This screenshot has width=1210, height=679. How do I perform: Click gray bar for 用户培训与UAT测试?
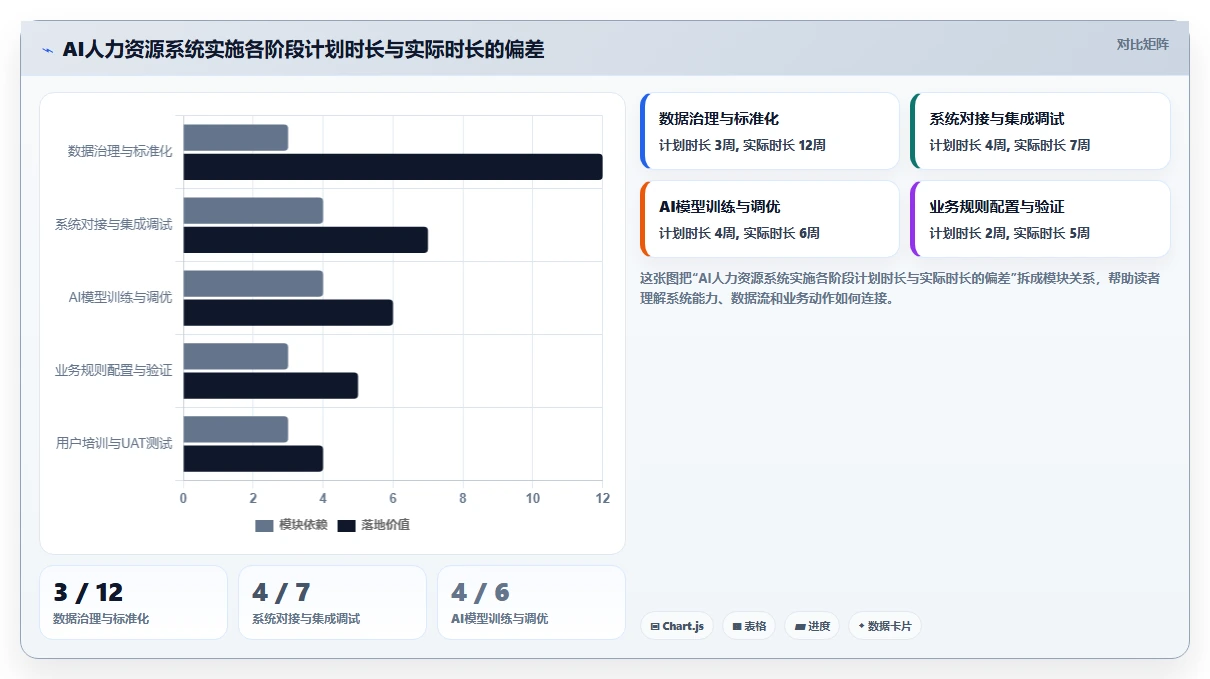pyautogui.click(x=236, y=430)
